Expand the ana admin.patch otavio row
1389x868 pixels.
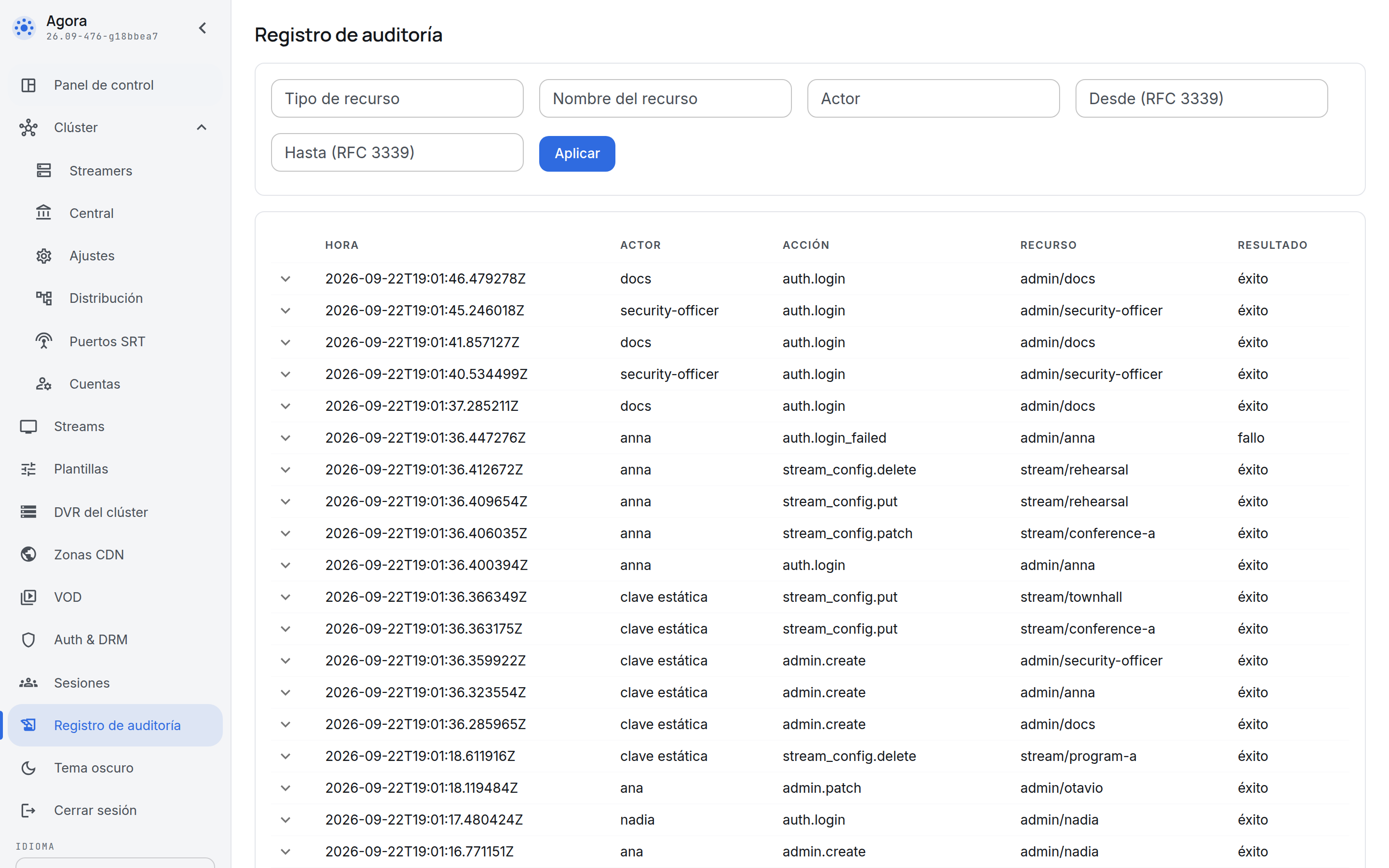point(285,788)
